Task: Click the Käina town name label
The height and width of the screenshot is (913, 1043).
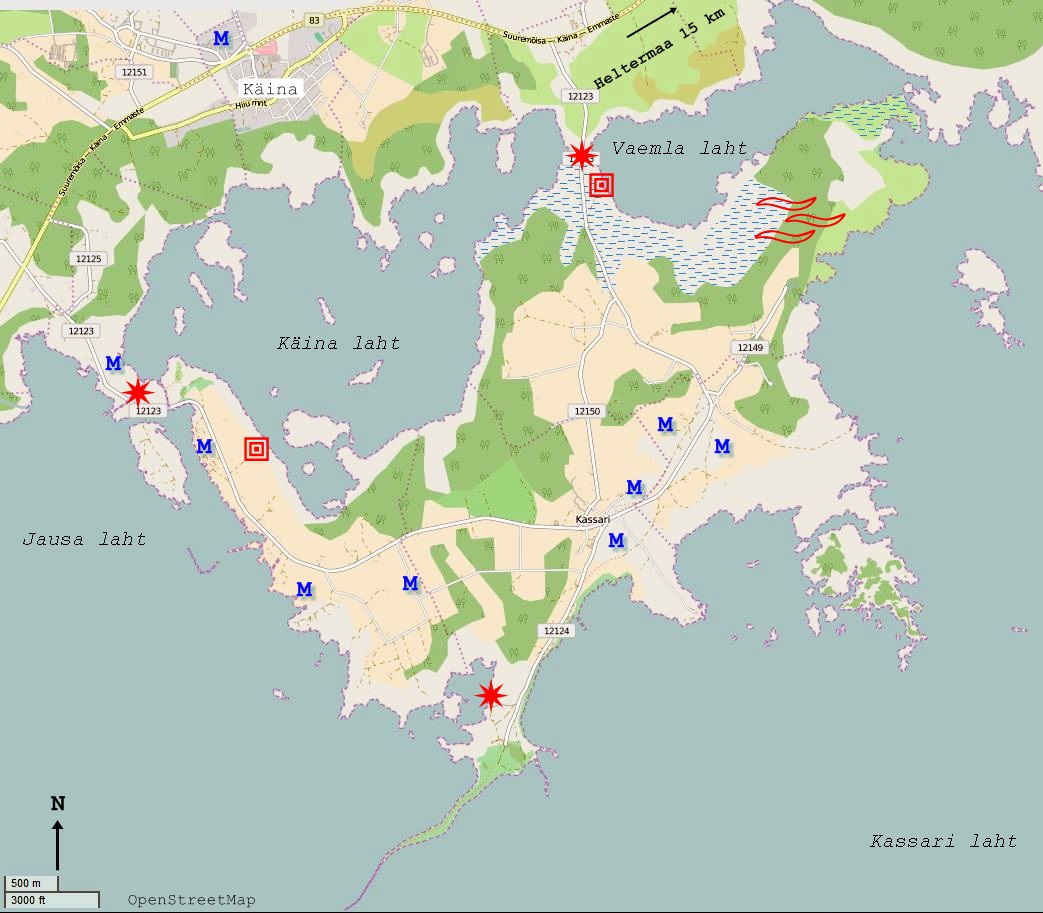Action: (x=270, y=89)
